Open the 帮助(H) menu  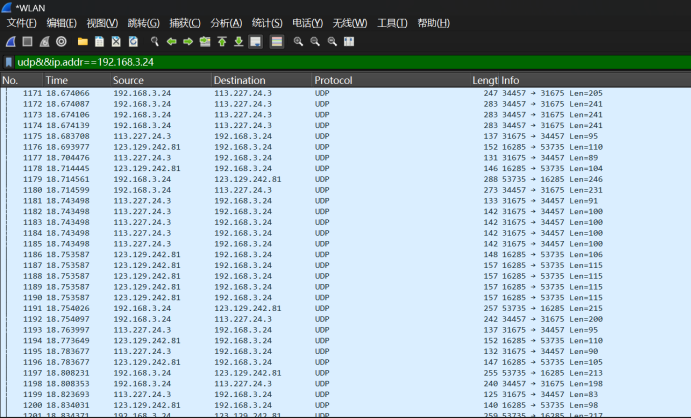(x=433, y=23)
